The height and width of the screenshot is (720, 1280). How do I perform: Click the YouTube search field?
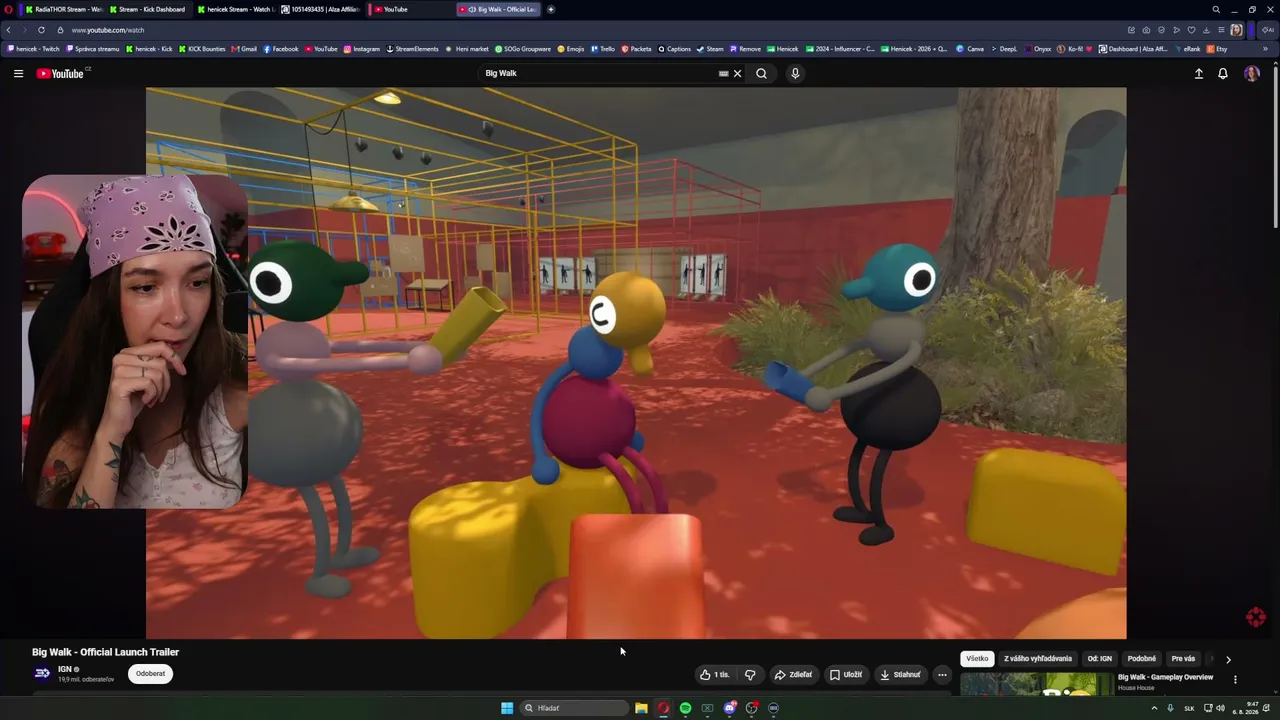pos(600,73)
